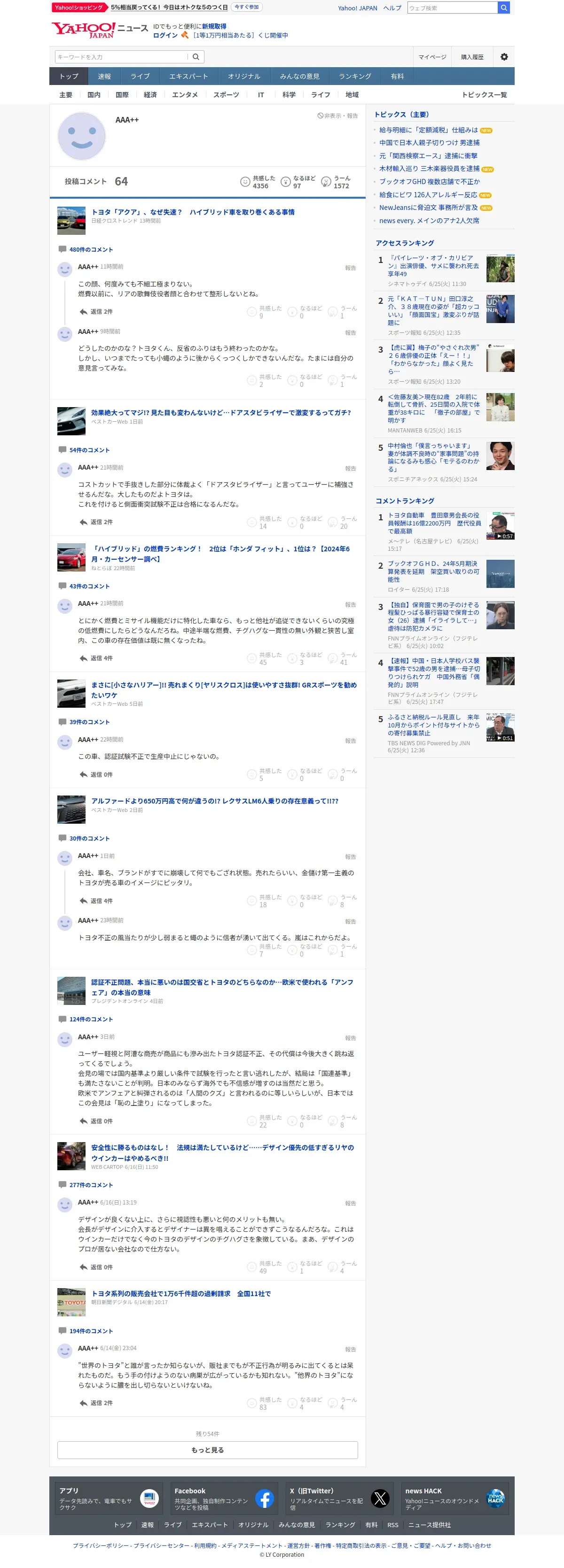
Task: Click the キーワードを入力 search field
Action: click(x=121, y=57)
